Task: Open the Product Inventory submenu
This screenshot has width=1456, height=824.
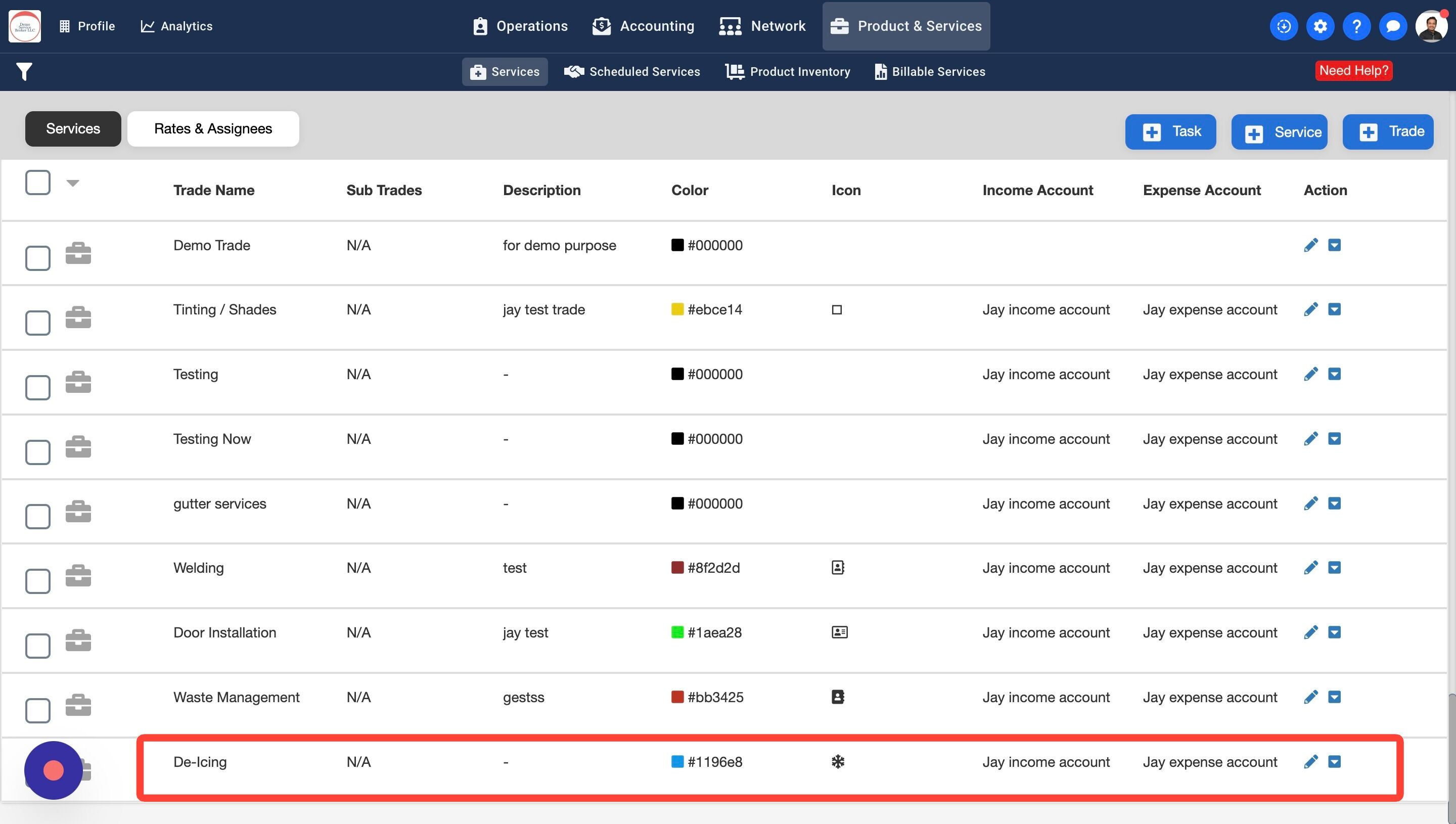Action: [788, 71]
